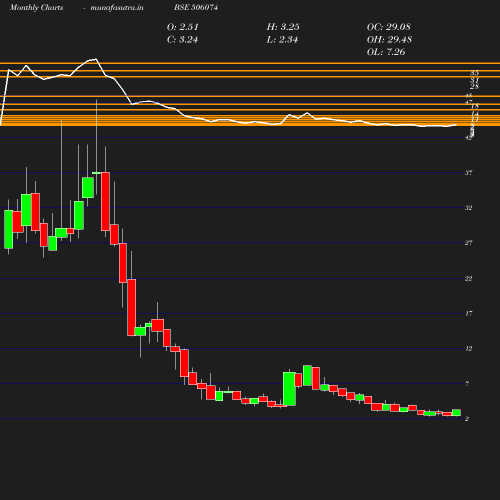Click the price axis label 2
The image size is (500, 500).
tap(467, 419)
